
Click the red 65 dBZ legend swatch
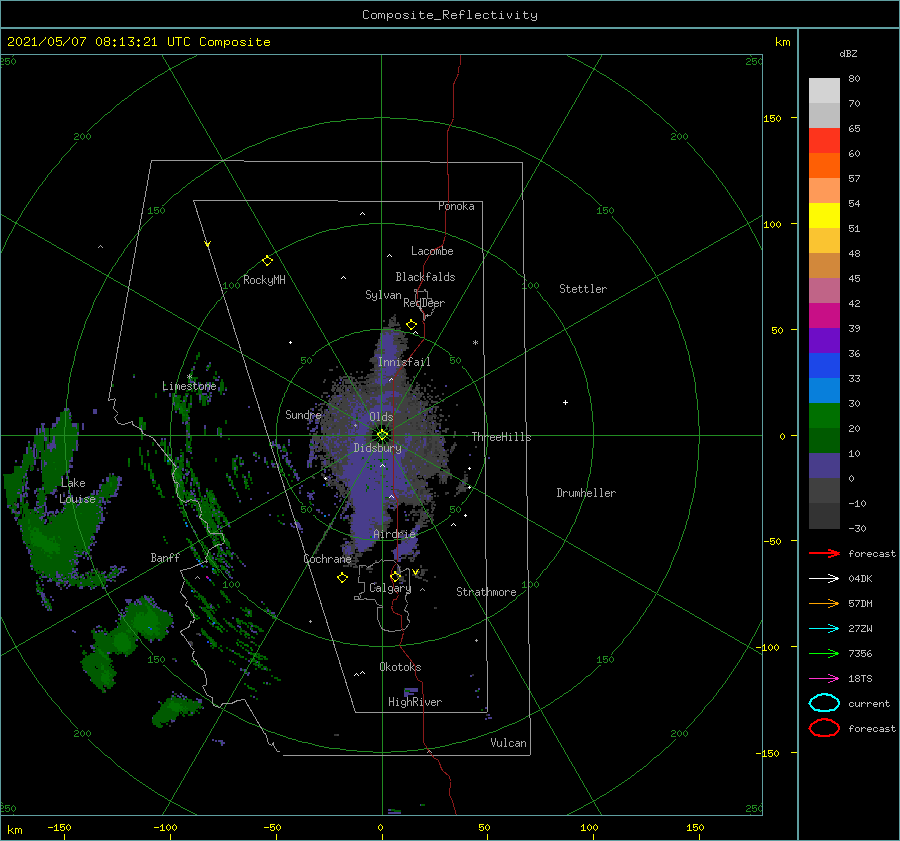[x=824, y=141]
